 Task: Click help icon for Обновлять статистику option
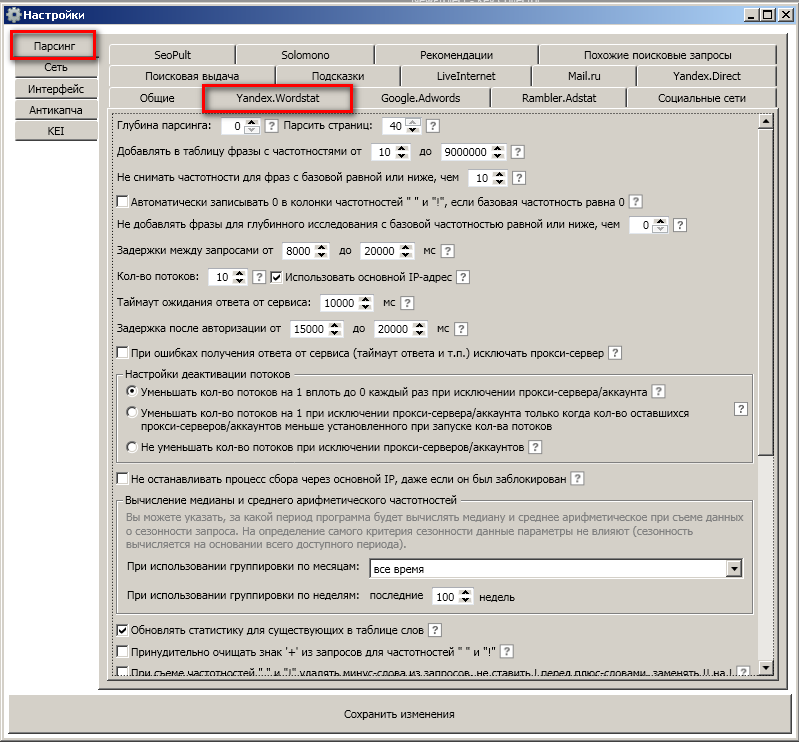click(x=435, y=630)
